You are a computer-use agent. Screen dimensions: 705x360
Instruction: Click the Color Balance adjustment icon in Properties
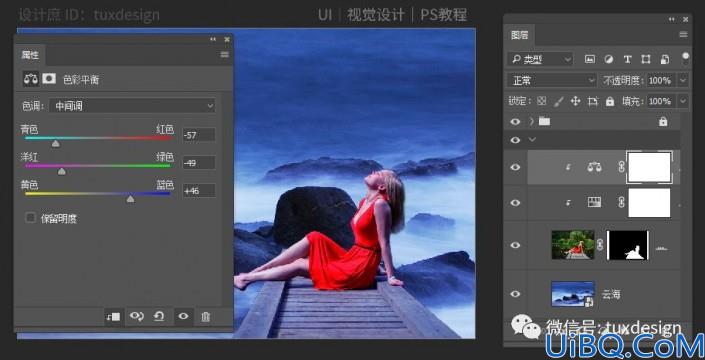pos(31,79)
